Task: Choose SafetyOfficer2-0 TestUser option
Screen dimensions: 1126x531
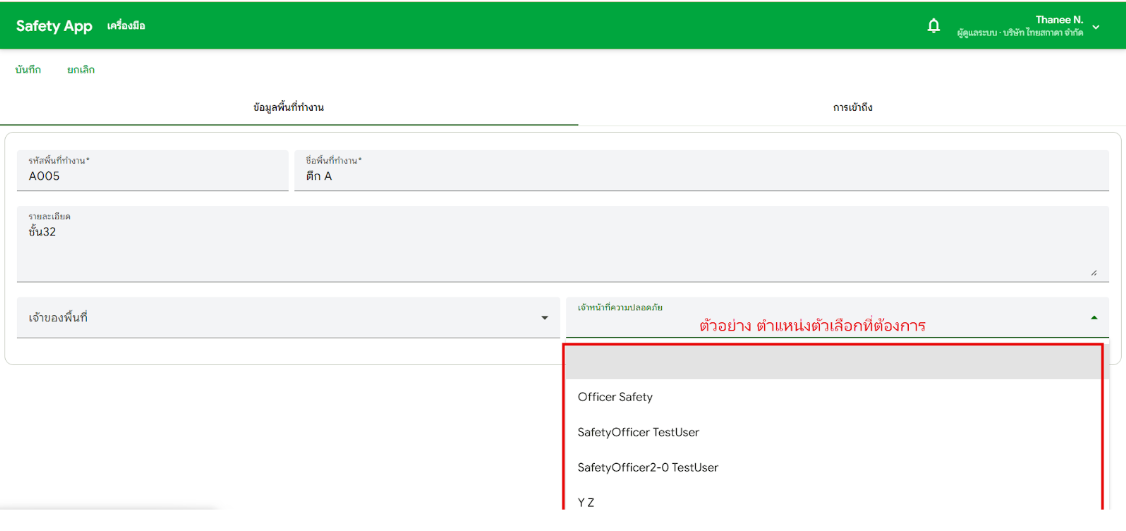Action: pyautogui.click(x=647, y=467)
